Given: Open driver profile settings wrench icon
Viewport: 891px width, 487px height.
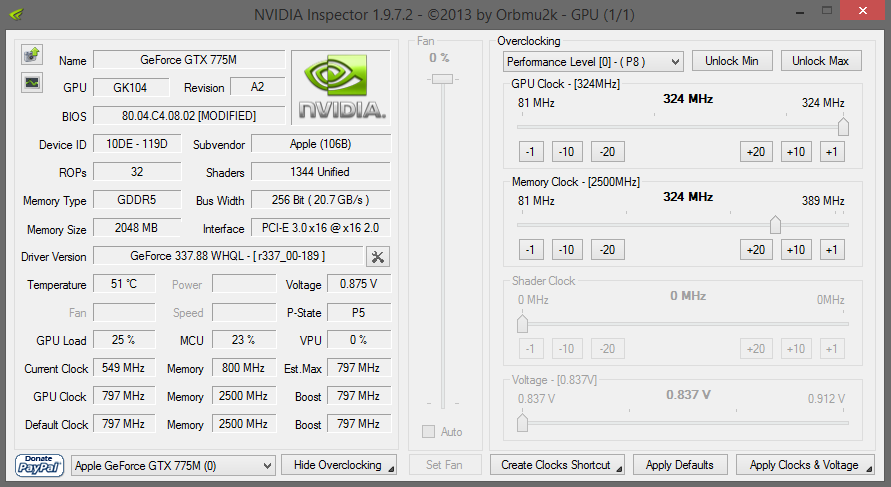Looking at the screenshot, I should (377, 257).
